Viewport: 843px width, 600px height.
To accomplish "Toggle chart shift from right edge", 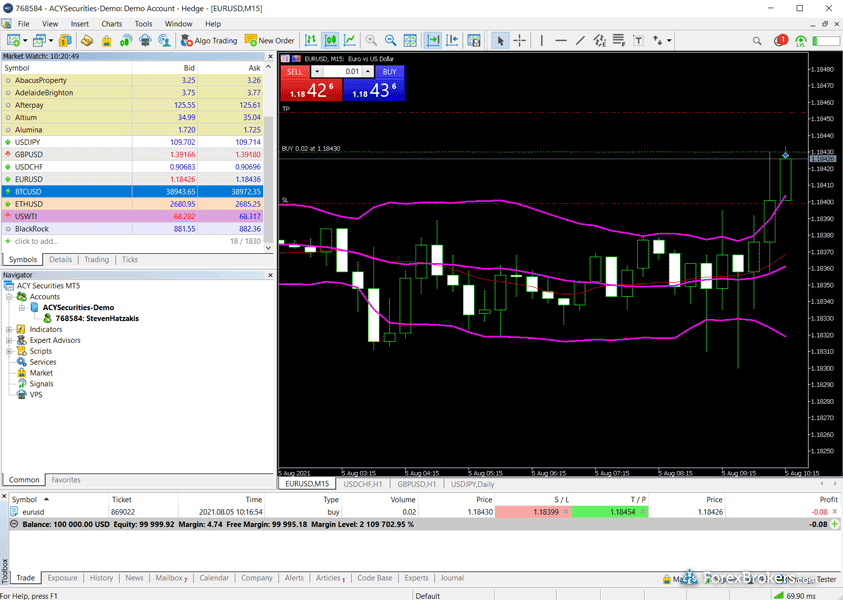I will click(x=452, y=40).
